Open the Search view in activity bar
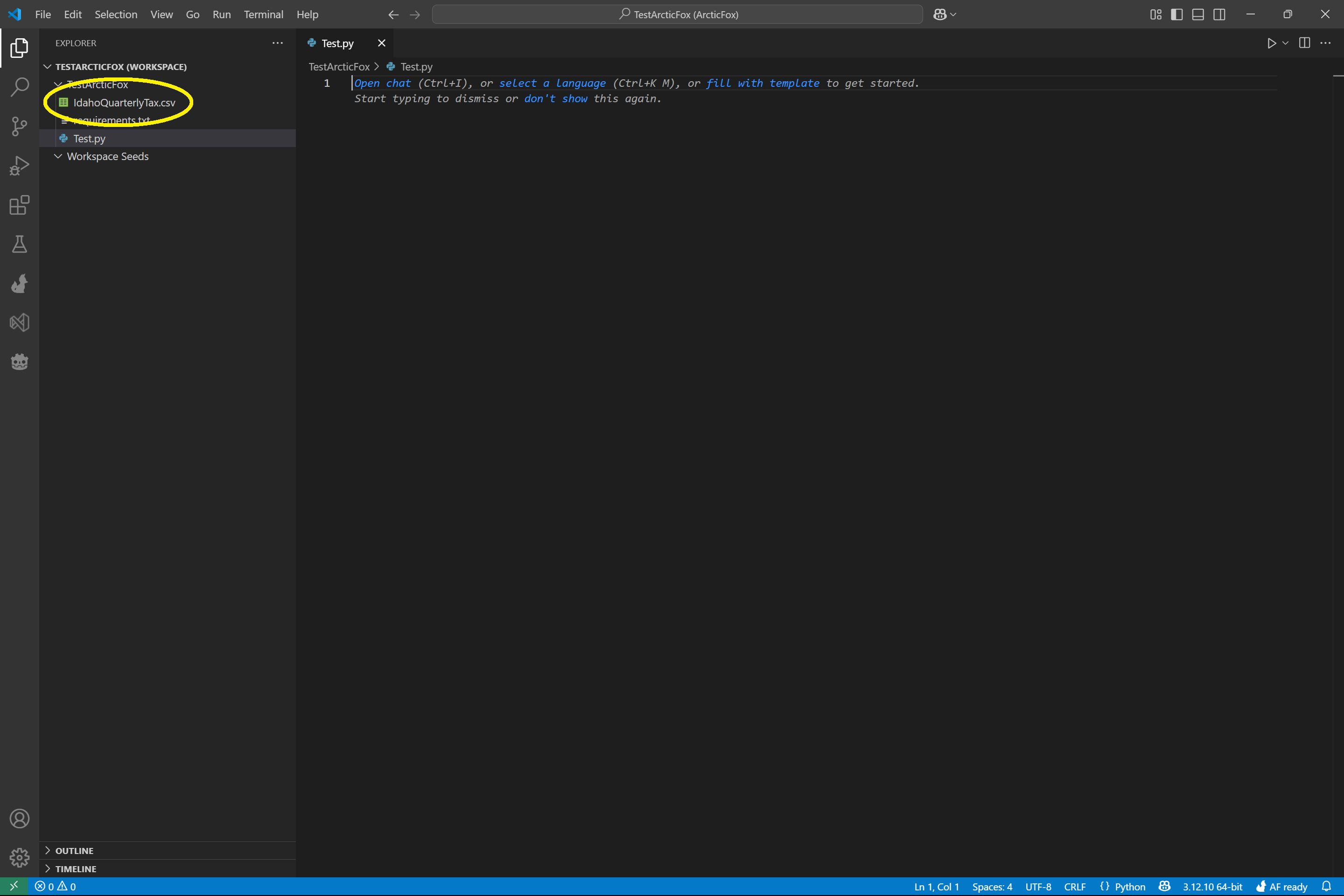Screen dimensions: 1344x896 tap(20, 87)
